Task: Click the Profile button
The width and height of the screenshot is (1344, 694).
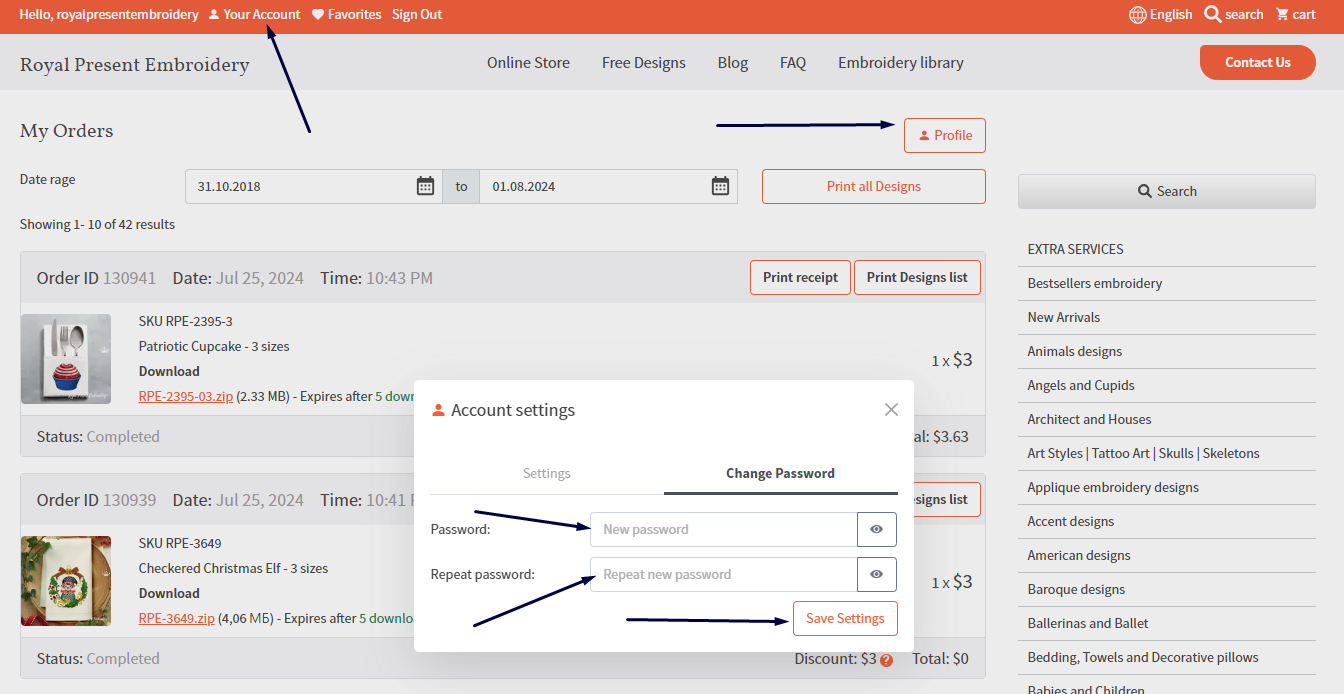Action: [944, 136]
